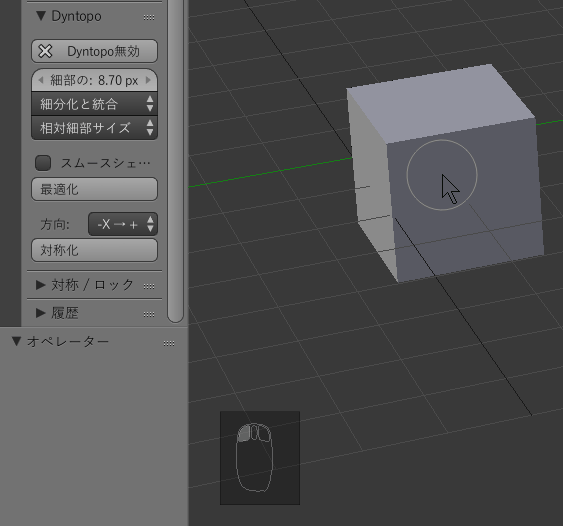Enable the スムースシェ… checkbox
The image size is (563, 526).
43,163
